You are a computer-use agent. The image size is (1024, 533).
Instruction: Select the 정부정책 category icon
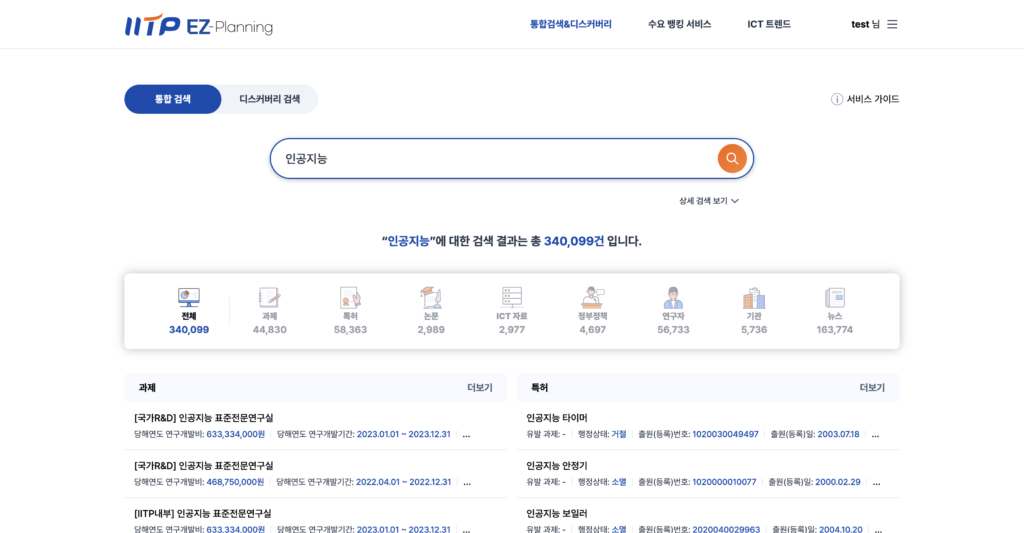coord(592,298)
